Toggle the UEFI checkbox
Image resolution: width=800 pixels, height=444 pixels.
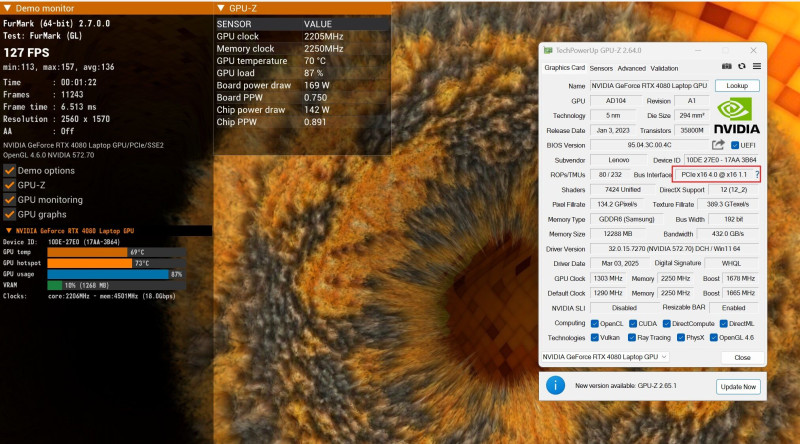coord(735,145)
